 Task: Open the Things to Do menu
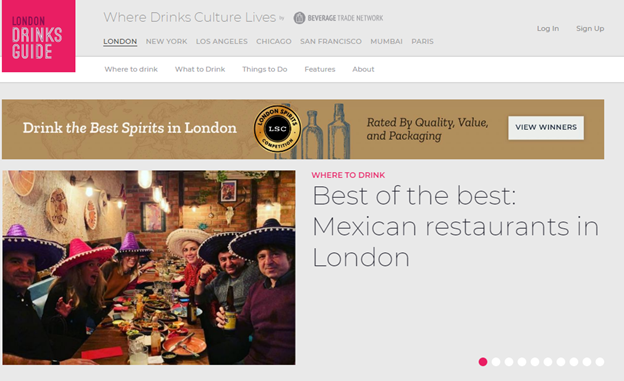tap(265, 69)
